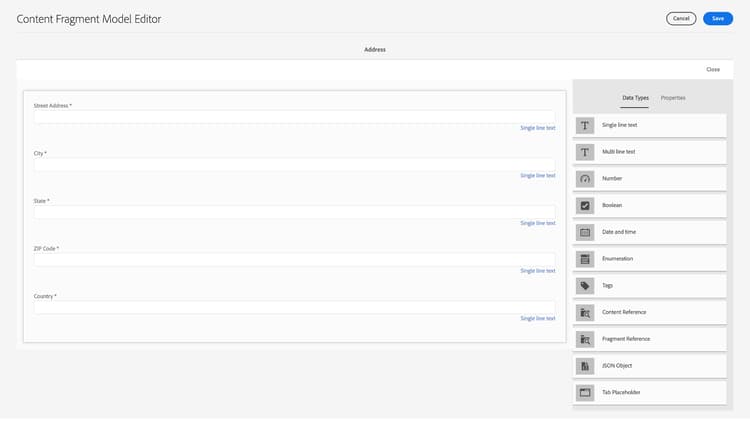Pick the Content Reference icon
The width and height of the screenshot is (750, 421).
point(585,313)
